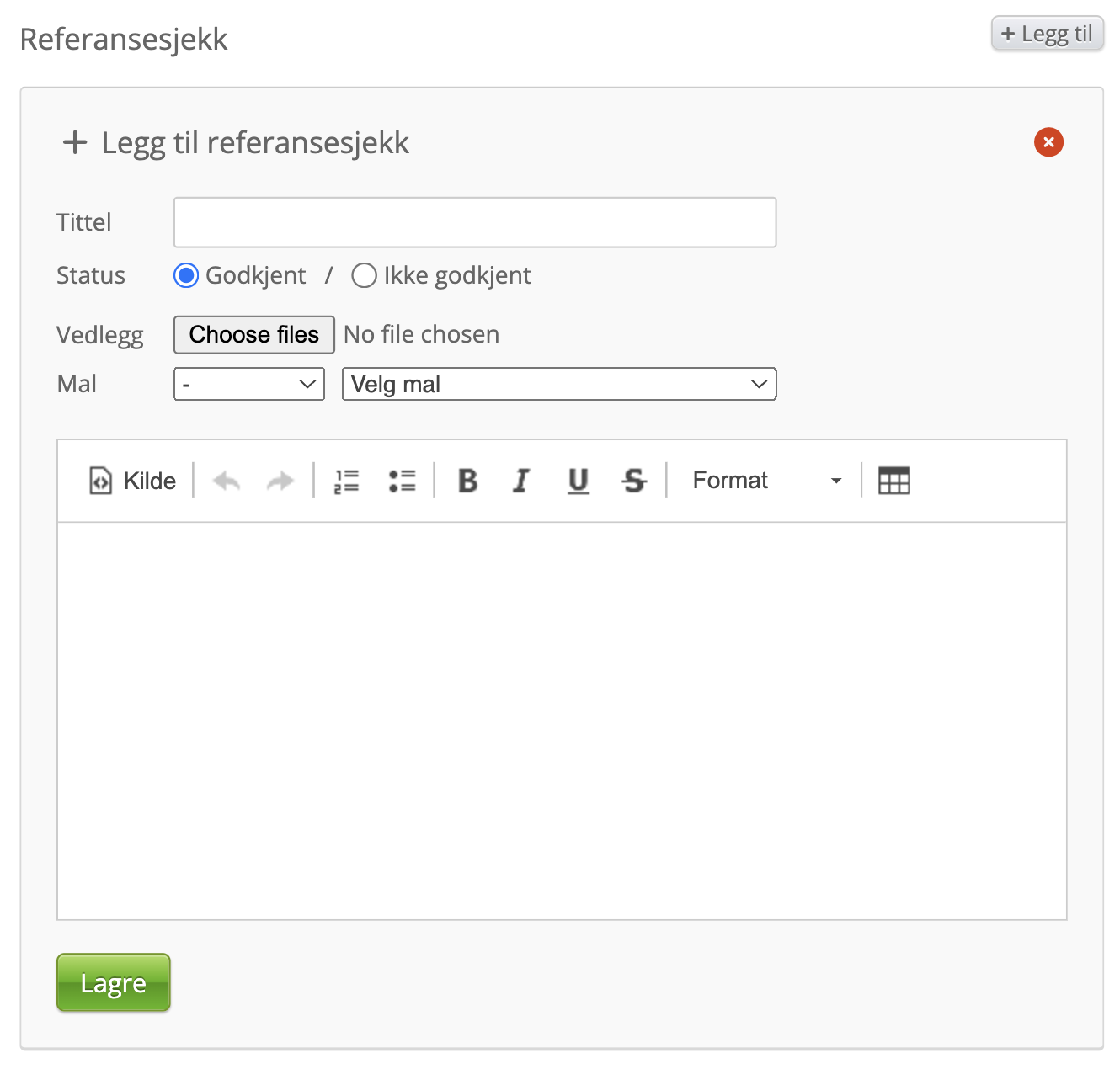Click Choose files for Vedlegg

(x=254, y=335)
